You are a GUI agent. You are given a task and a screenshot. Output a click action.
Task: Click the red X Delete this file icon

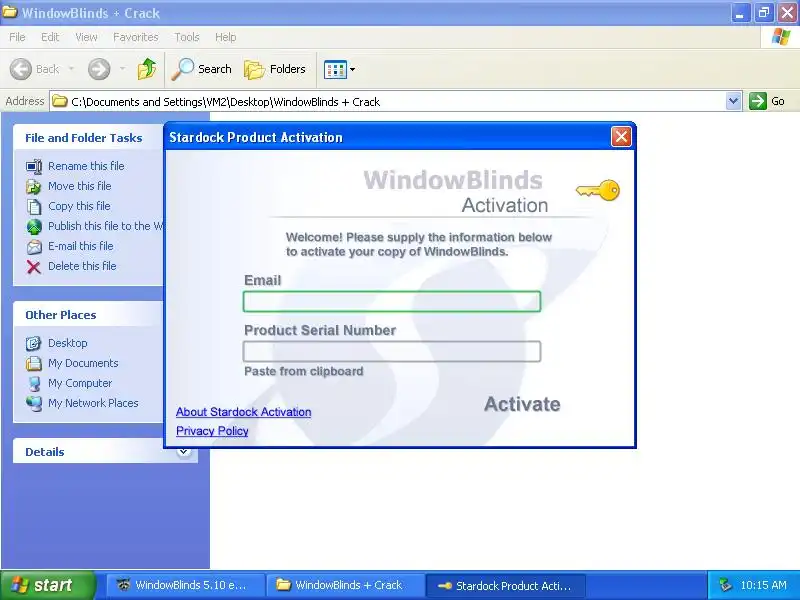click(34, 266)
